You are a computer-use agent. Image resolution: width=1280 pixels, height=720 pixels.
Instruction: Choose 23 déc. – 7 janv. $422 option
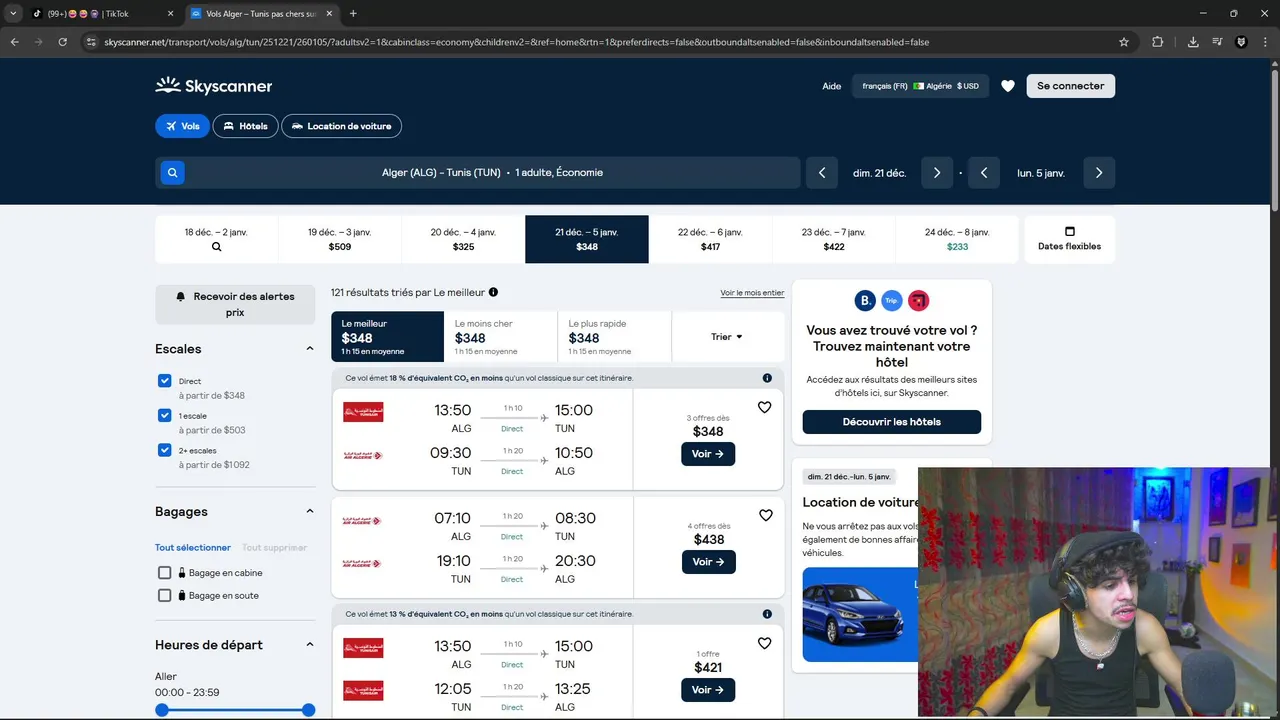[x=834, y=239]
